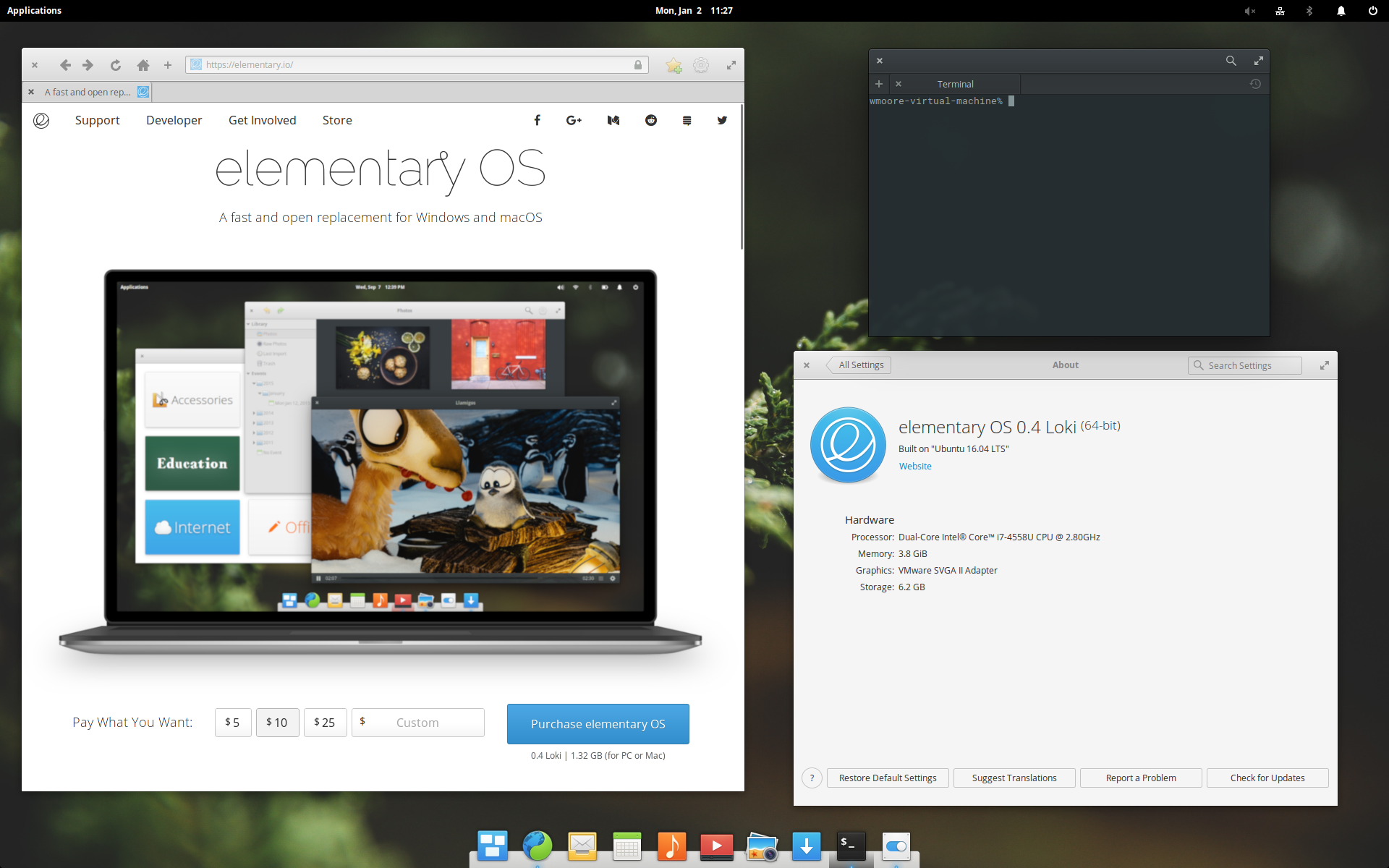Reload the elementary.io page
Screen dimensions: 1389x868
116,65
